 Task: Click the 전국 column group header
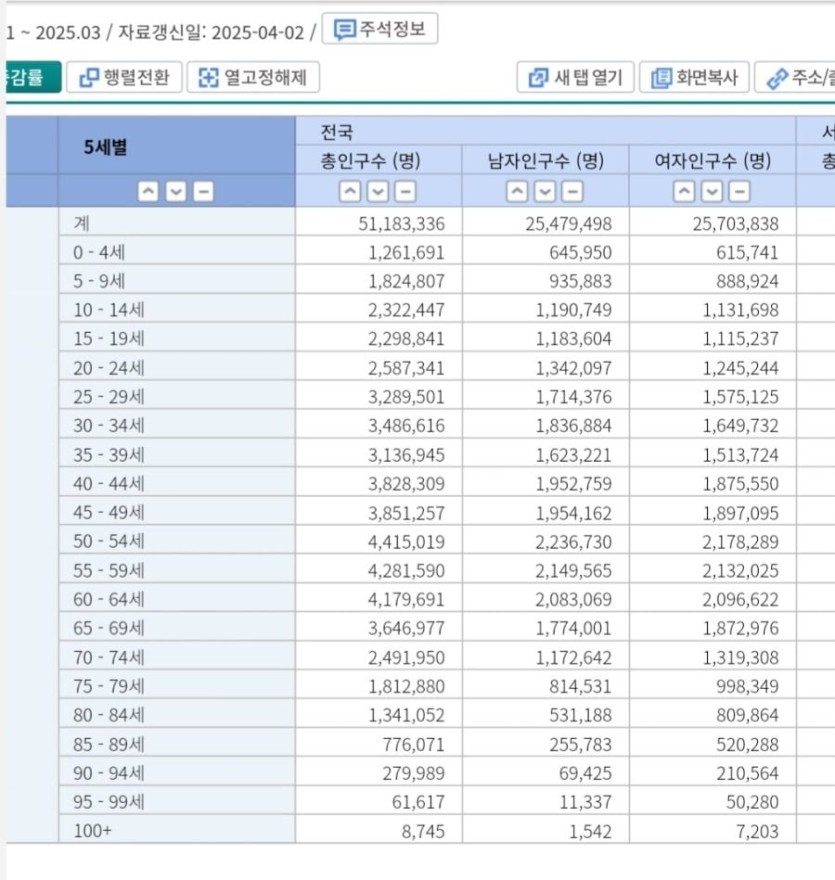point(337,132)
